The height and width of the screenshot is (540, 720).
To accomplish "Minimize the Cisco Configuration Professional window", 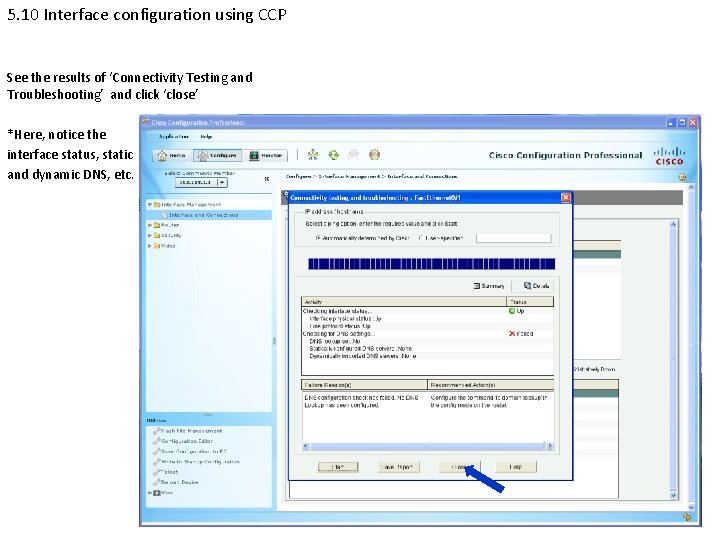I will point(671,123).
